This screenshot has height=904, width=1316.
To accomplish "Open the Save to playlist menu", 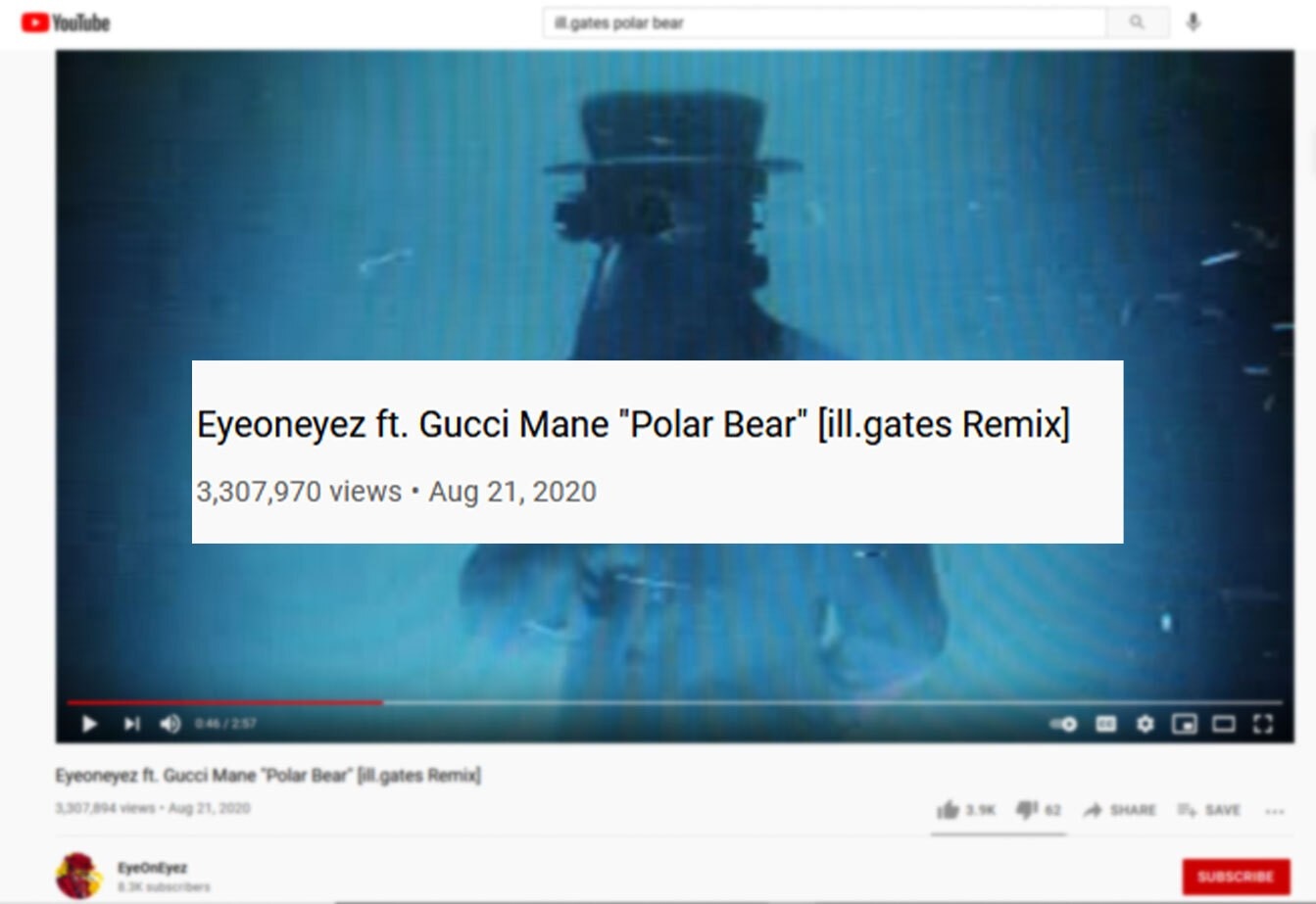I will [x=1209, y=810].
